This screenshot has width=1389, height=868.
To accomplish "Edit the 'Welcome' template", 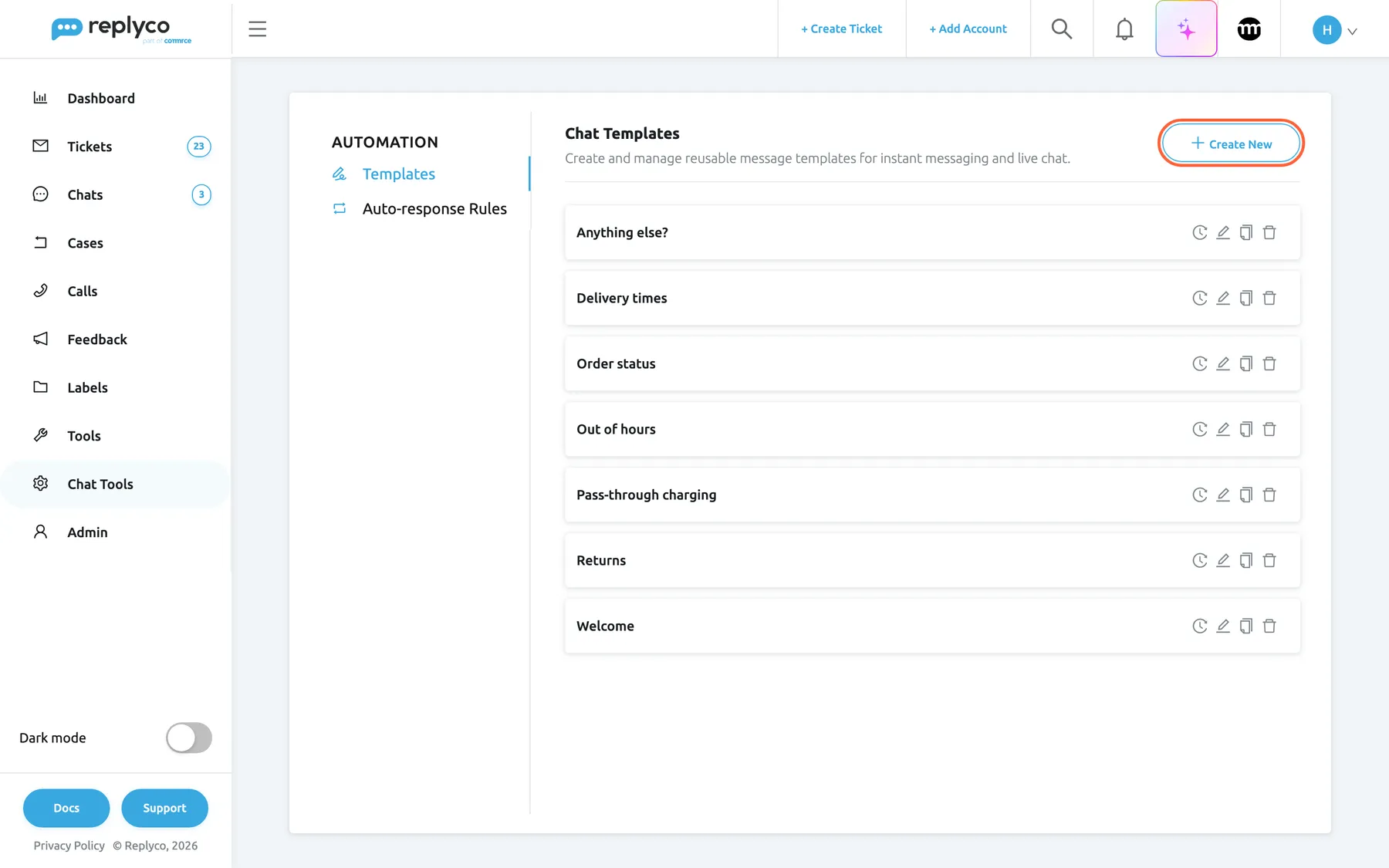I will tap(1223, 626).
